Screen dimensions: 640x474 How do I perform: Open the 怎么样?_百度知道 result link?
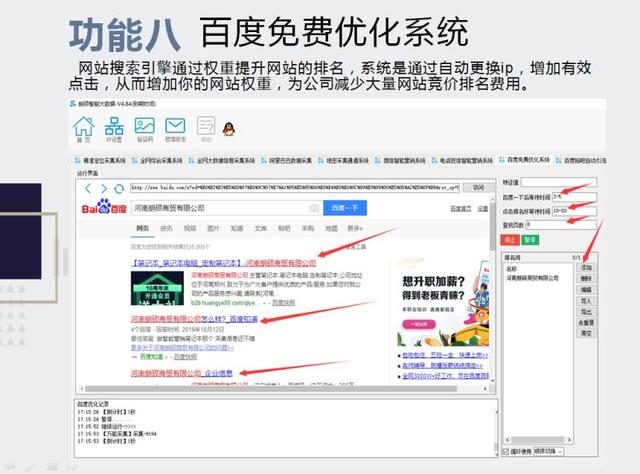(x=194, y=319)
